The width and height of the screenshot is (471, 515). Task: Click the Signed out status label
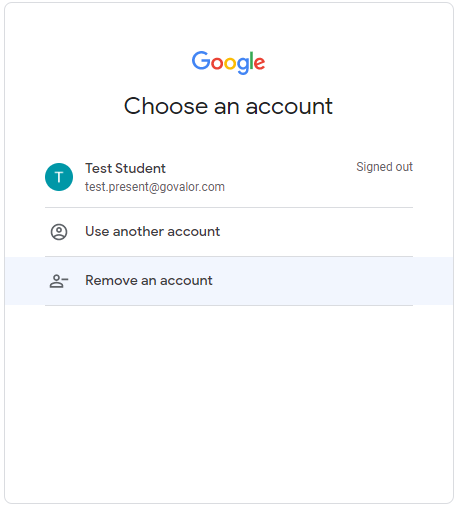[384, 167]
